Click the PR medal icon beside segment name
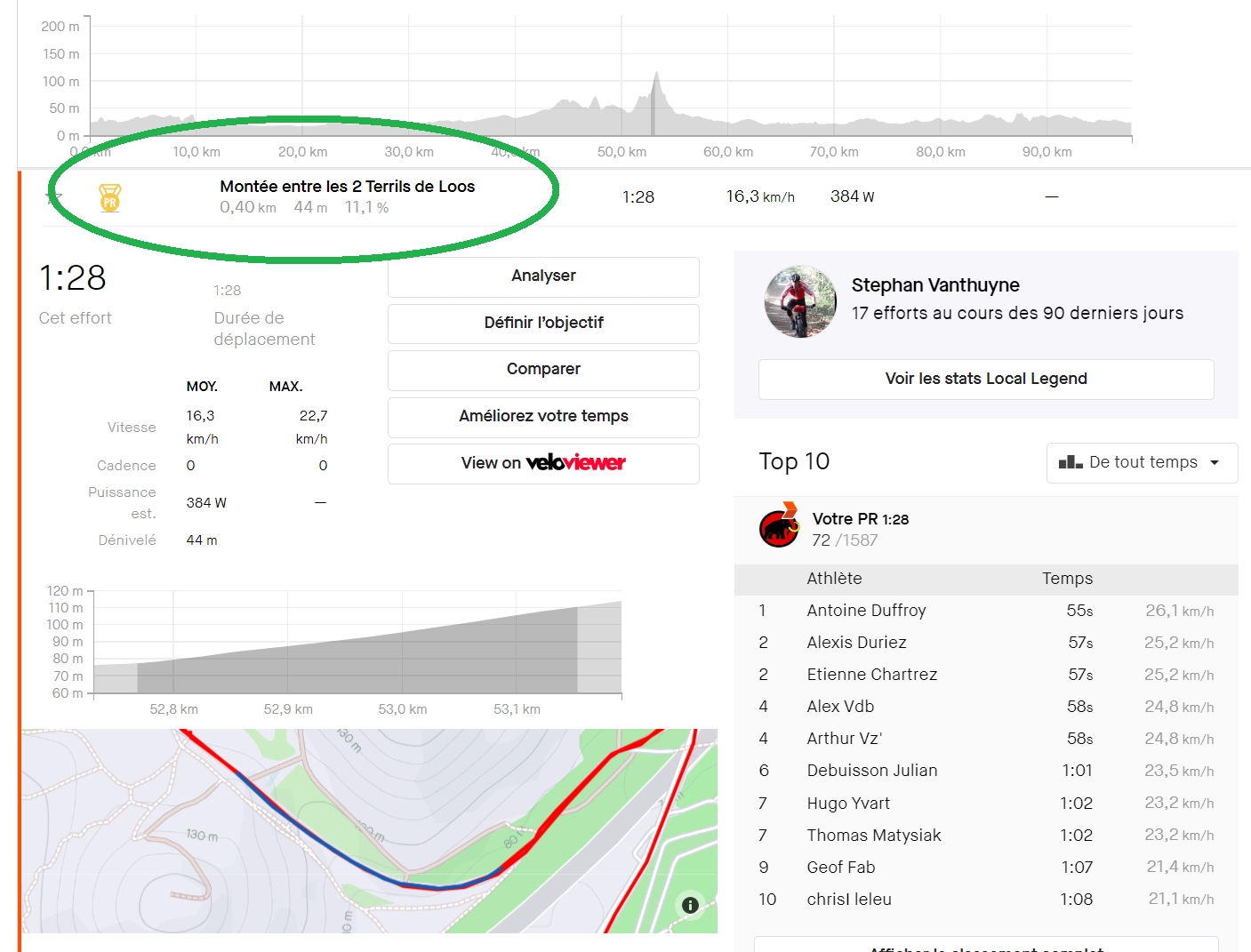The image size is (1251, 952). click(x=109, y=196)
